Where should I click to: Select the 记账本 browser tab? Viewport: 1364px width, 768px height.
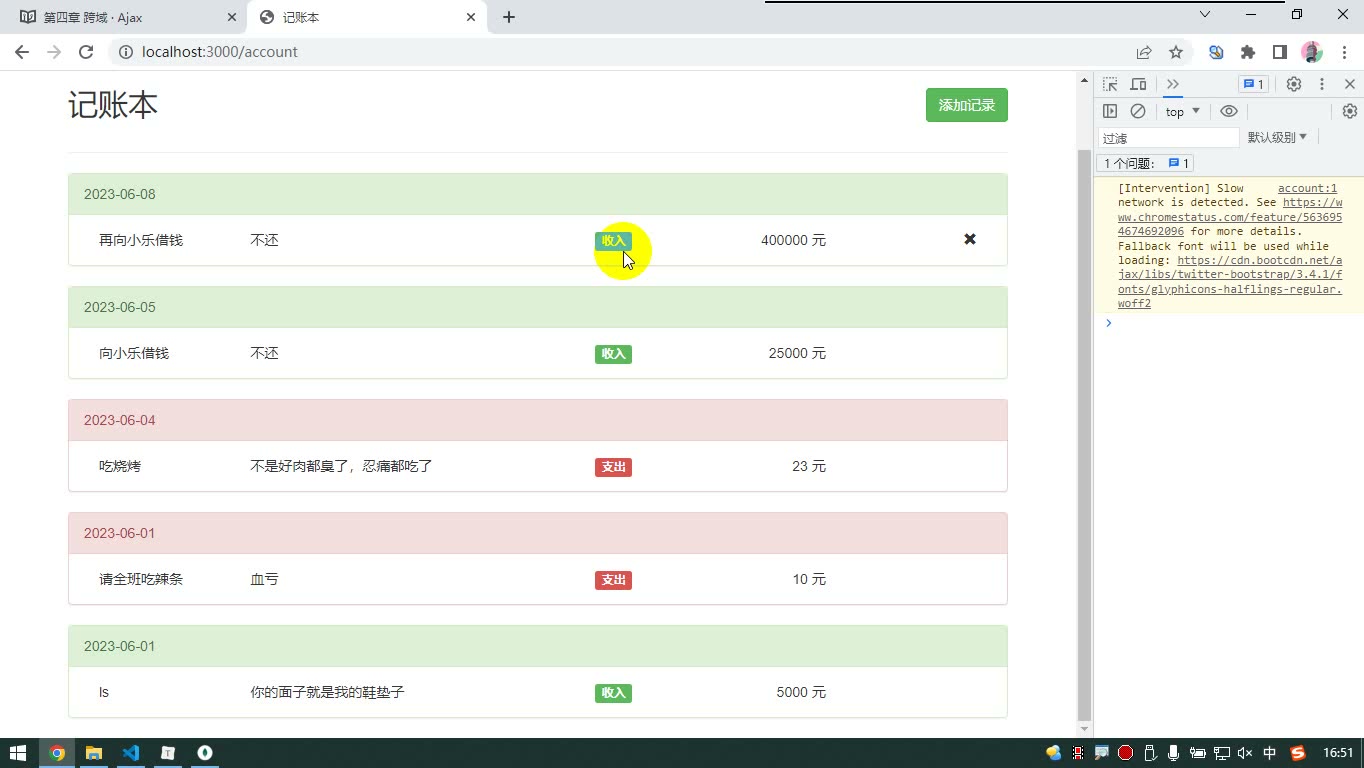(367, 17)
